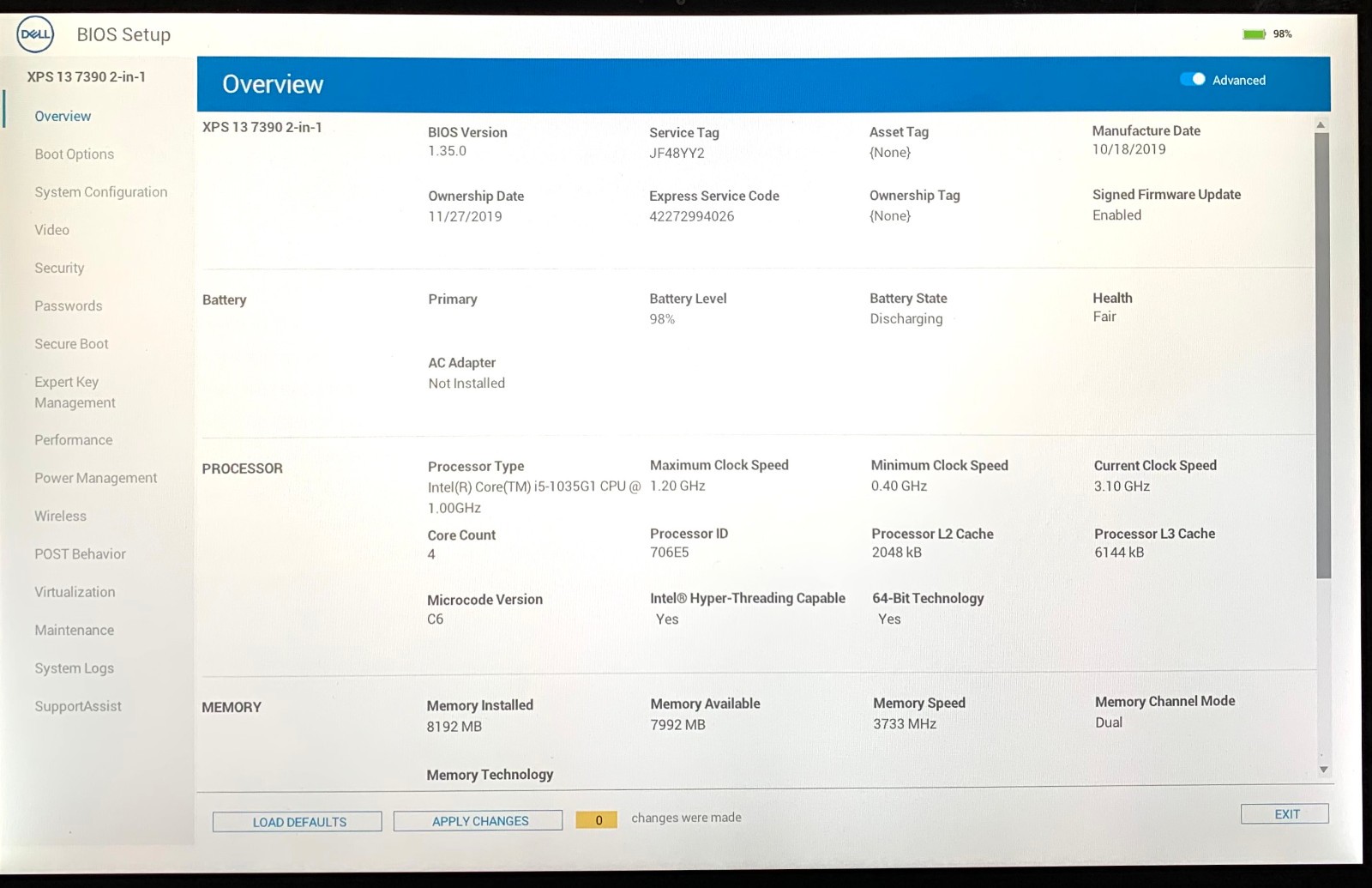Click the Memory Technology label
The height and width of the screenshot is (888, 1372).
490,775
